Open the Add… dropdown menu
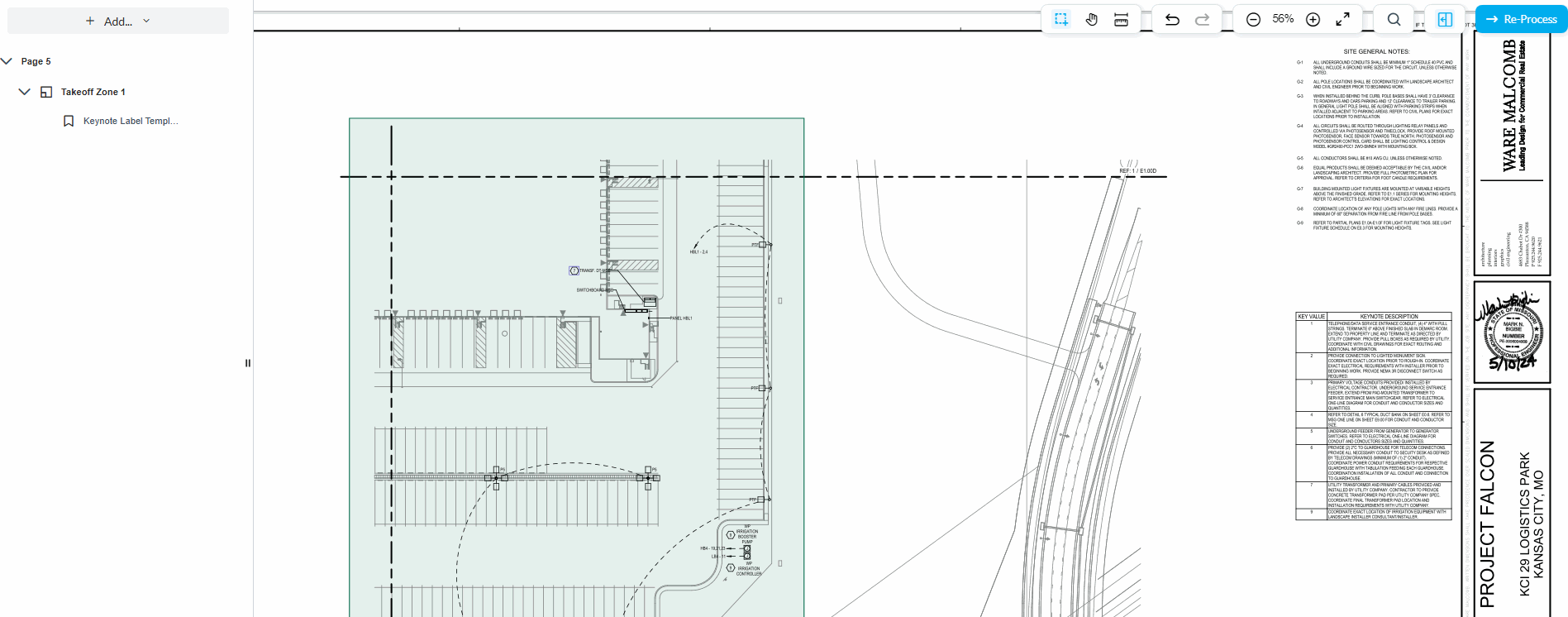Image resolution: width=1568 pixels, height=617 pixels. click(118, 22)
